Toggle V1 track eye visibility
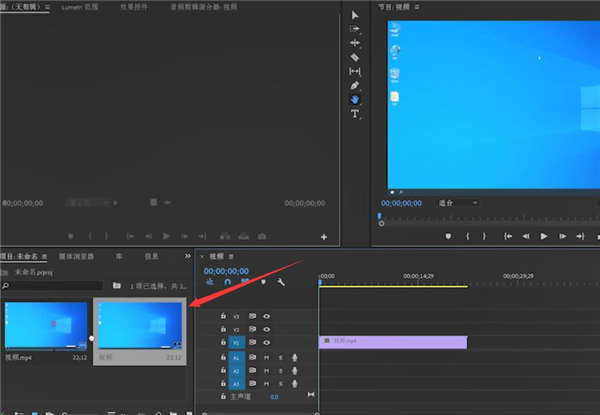 [x=266, y=342]
